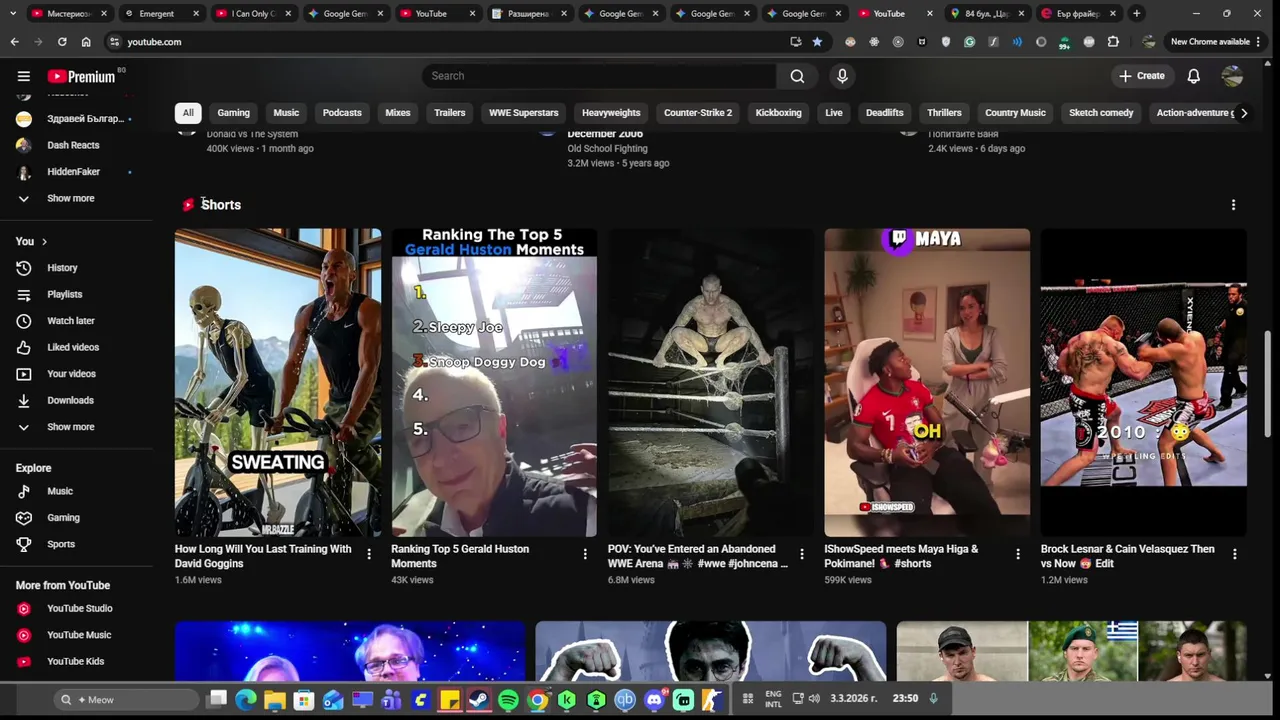
Task: Open Discord from the taskbar
Action: tap(655, 699)
